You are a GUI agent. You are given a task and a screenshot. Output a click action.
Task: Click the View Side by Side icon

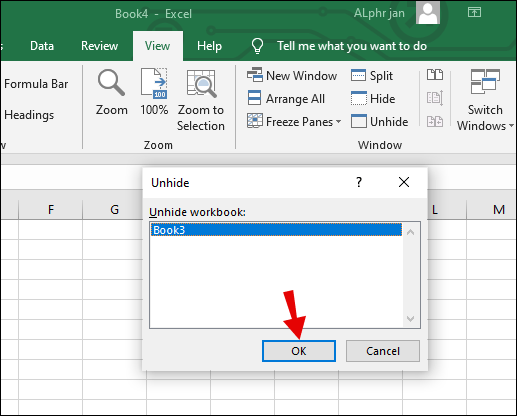tap(435, 75)
